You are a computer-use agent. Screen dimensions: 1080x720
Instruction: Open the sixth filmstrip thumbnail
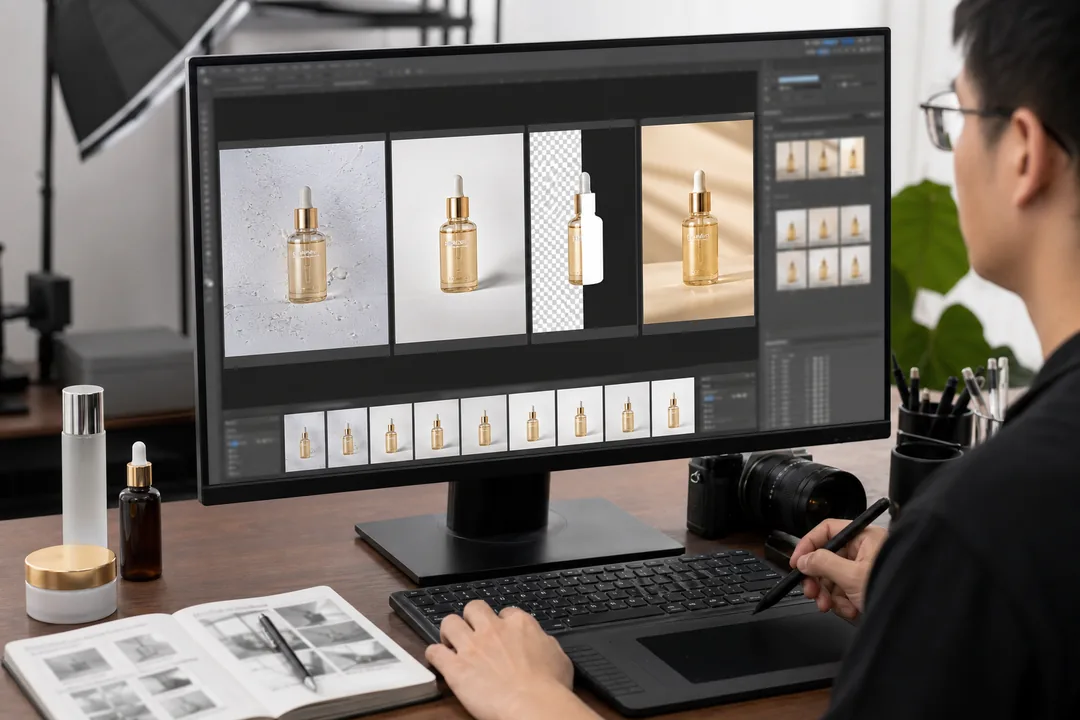pos(532,421)
